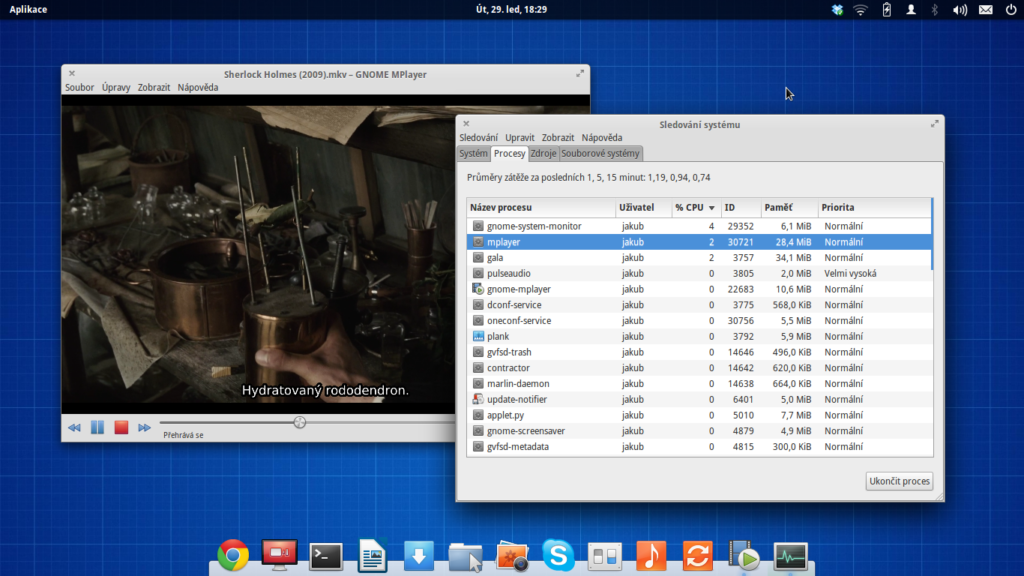Image resolution: width=1024 pixels, height=576 pixels.
Task: Click the playback seek slider handle
Action: tap(299, 423)
